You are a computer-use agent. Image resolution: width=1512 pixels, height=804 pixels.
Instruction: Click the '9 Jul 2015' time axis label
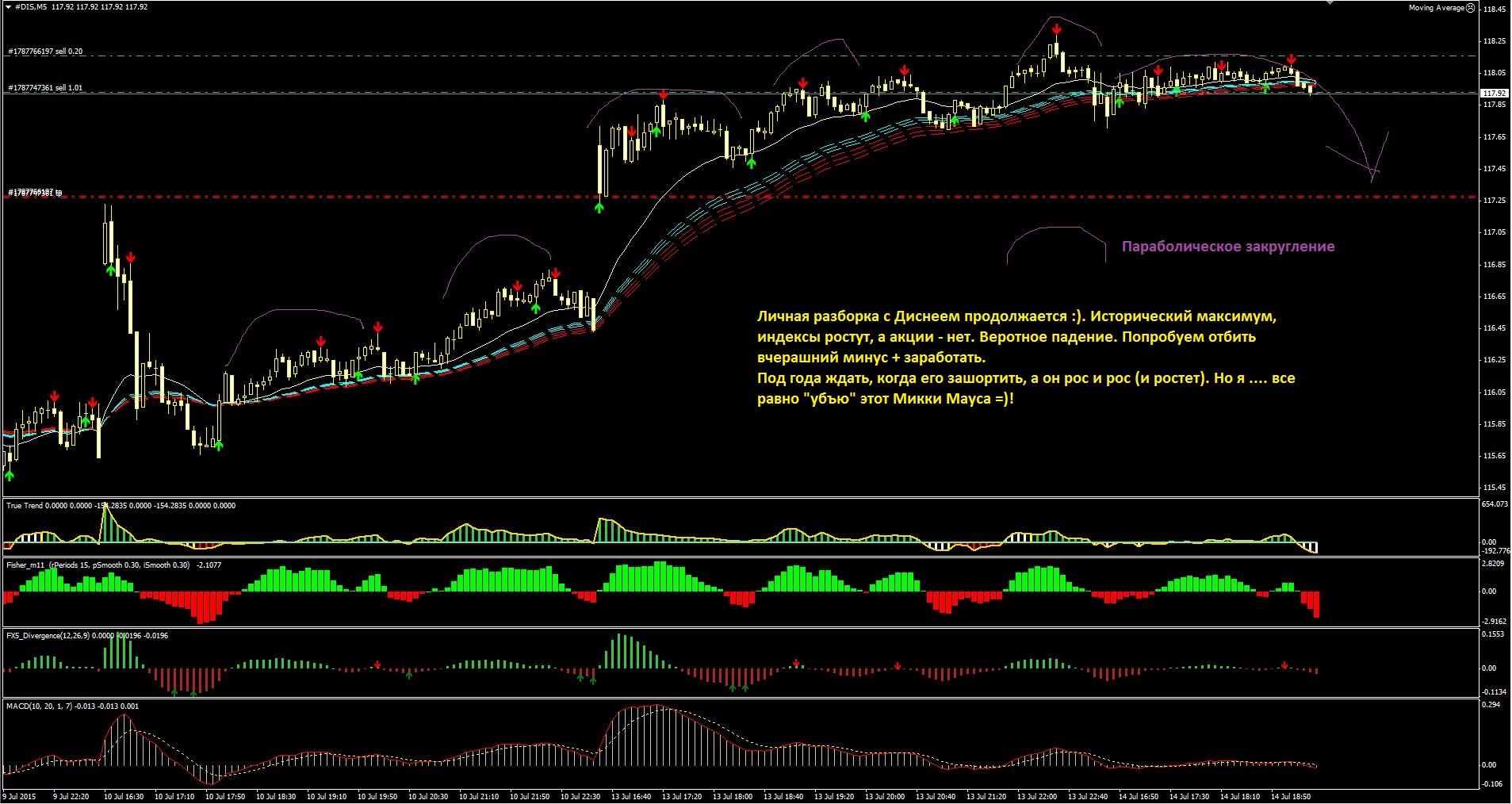[20, 796]
